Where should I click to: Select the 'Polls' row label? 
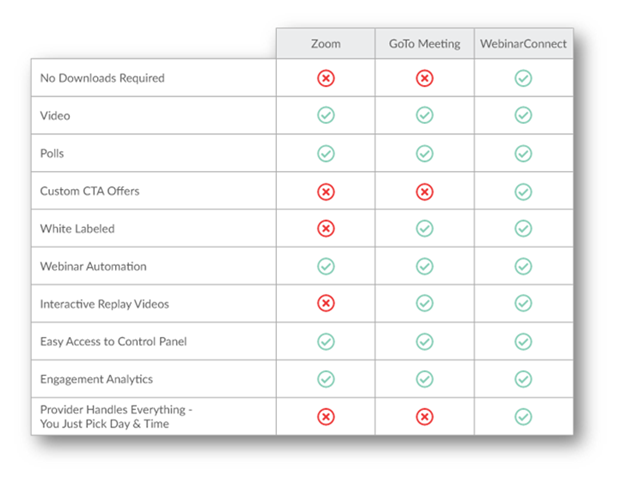tap(52, 153)
